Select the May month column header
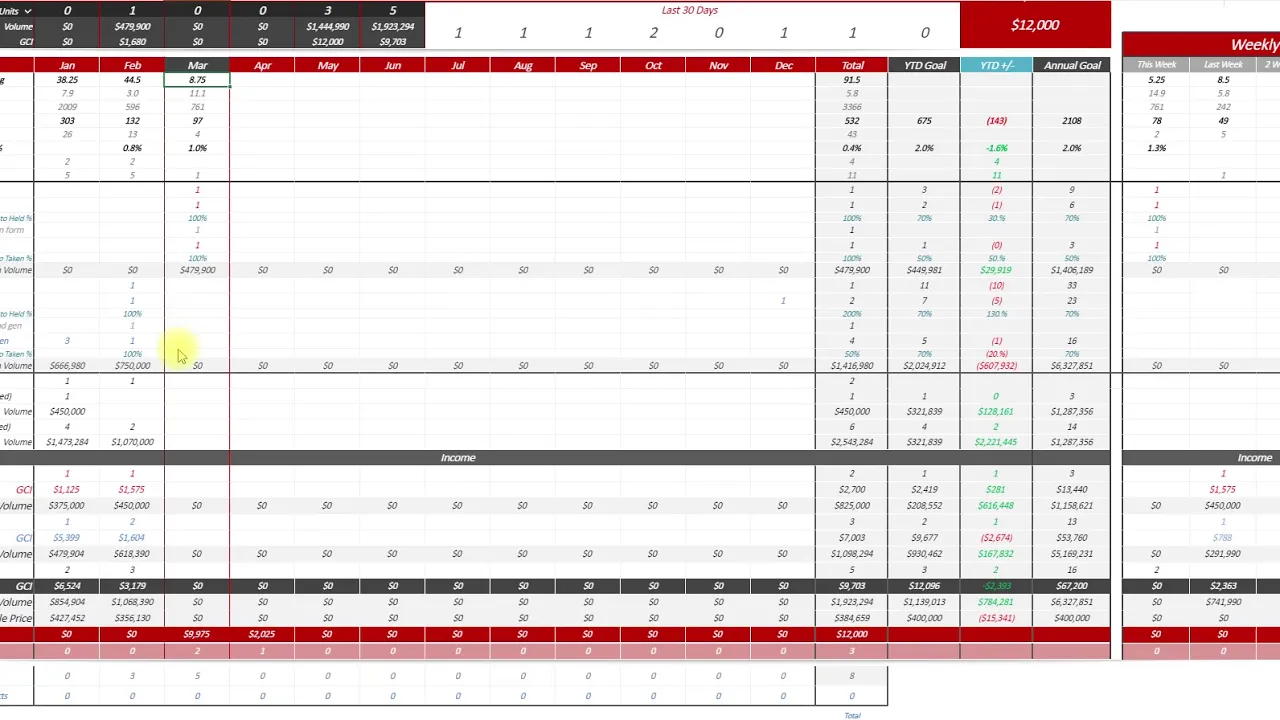1280x720 pixels. tap(328, 66)
